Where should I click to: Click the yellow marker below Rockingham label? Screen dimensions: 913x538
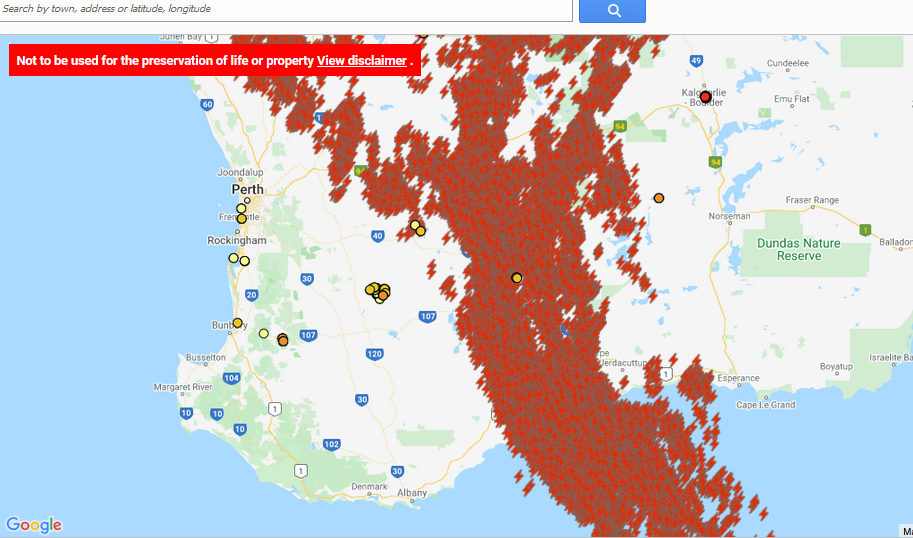tap(234, 258)
